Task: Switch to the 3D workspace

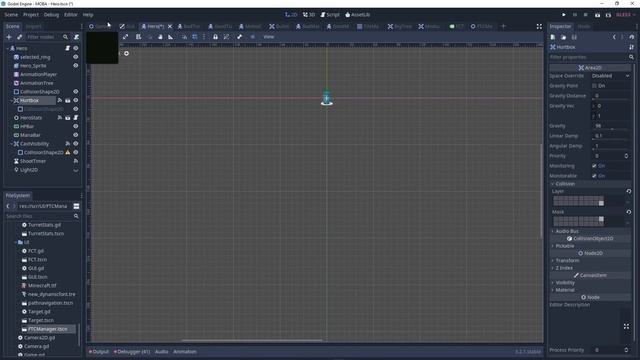Action: pyautogui.click(x=309, y=15)
